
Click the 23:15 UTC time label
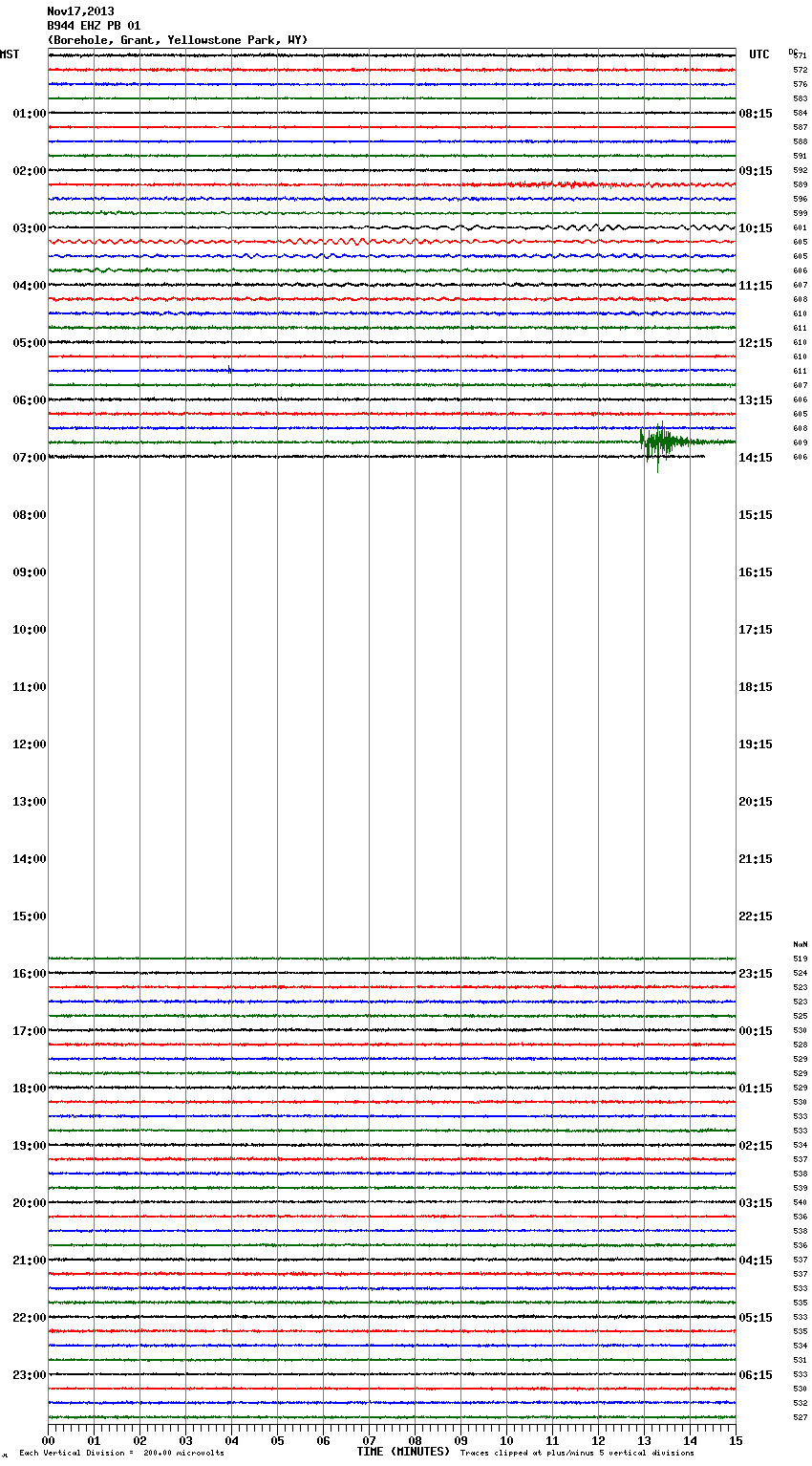click(x=756, y=974)
